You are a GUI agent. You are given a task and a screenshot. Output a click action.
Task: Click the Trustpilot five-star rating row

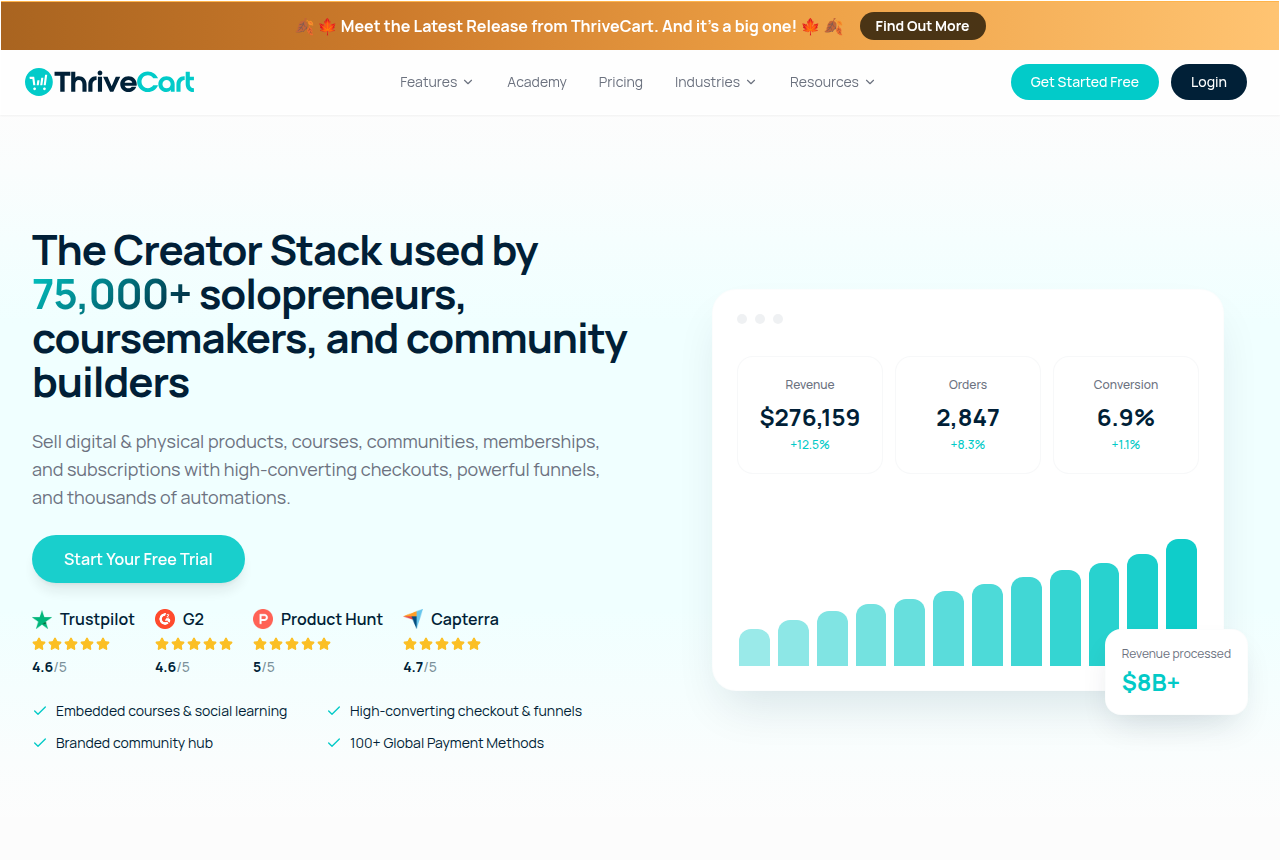click(x=71, y=644)
